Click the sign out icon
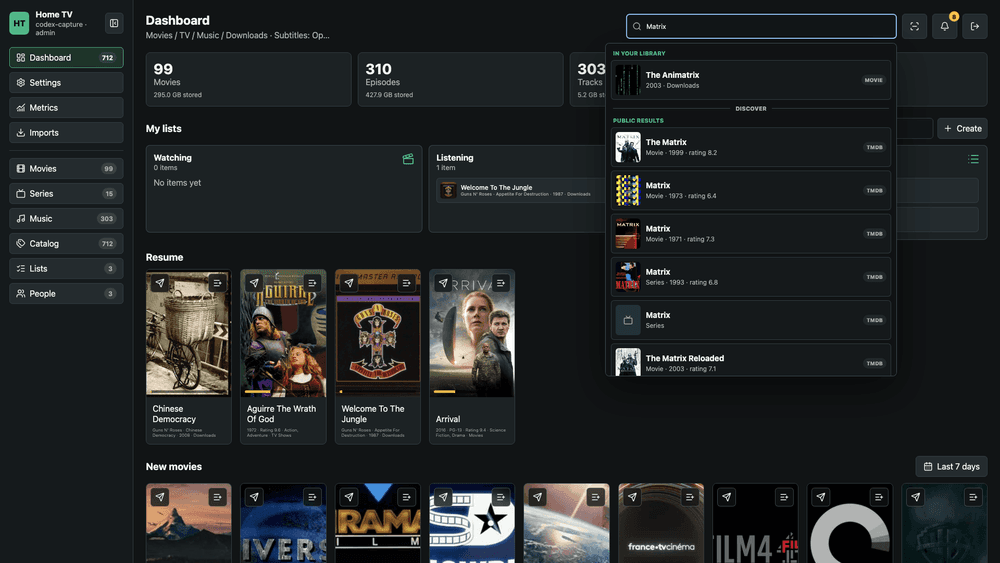Viewport: 1000px width, 563px height. [974, 26]
